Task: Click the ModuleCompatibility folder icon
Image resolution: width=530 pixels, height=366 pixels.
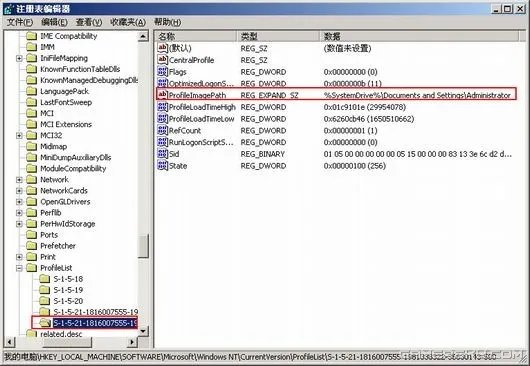Action: [x=31, y=169]
